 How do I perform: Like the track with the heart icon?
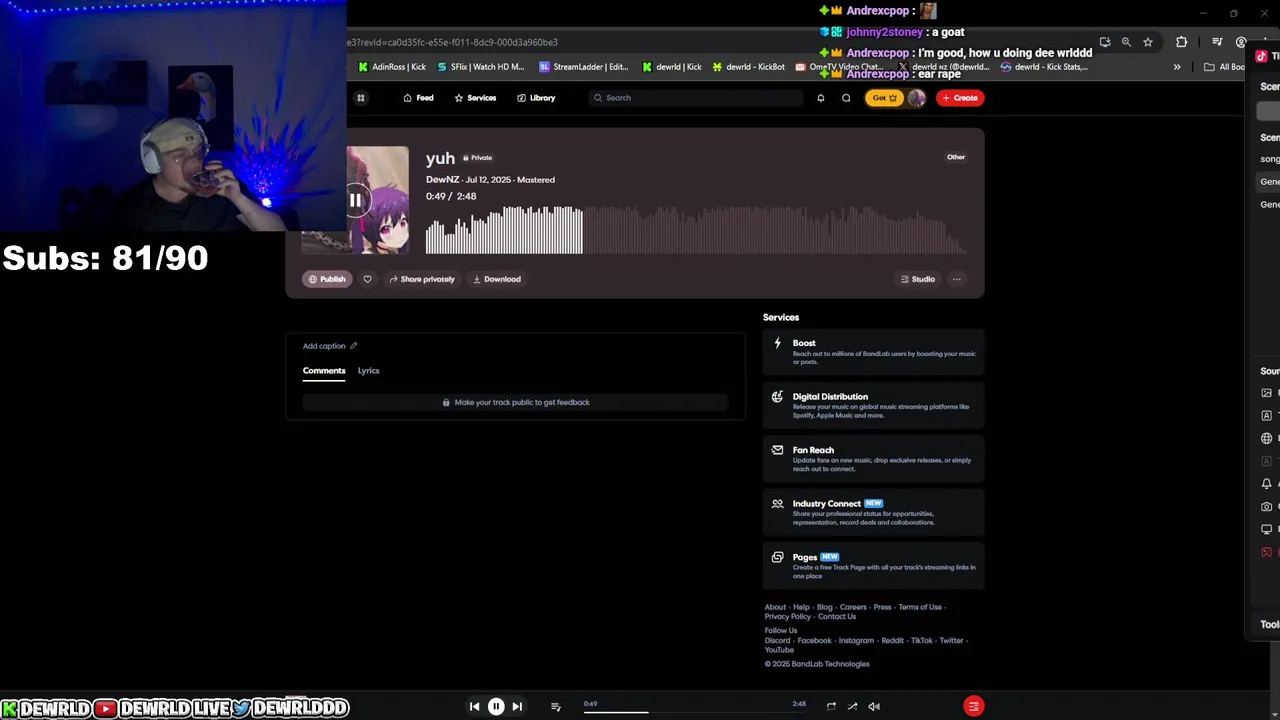point(367,279)
